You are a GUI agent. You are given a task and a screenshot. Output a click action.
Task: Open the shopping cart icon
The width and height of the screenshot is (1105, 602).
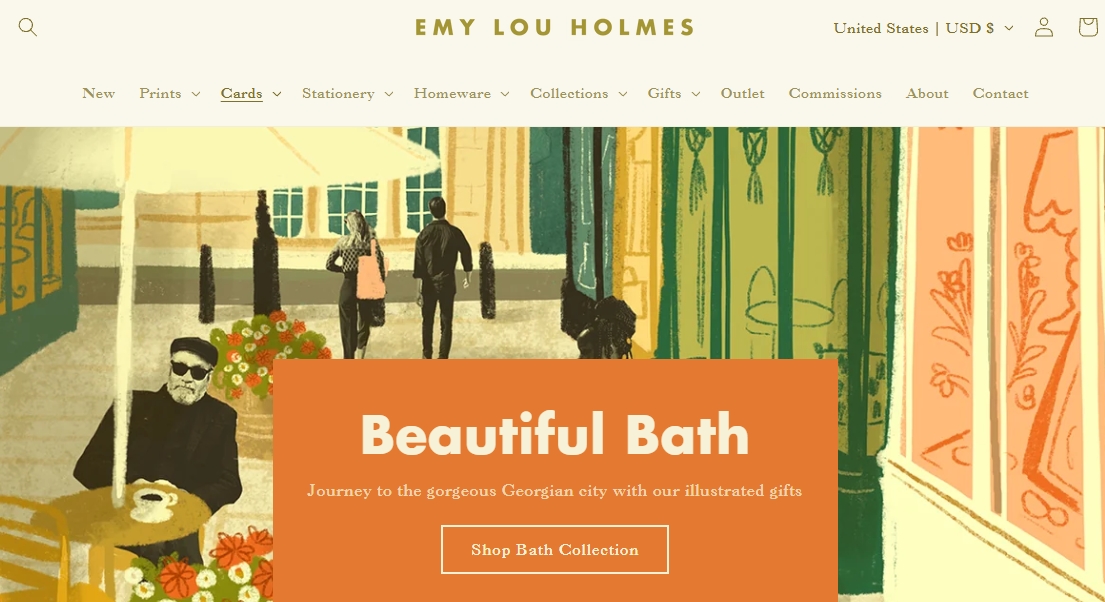[1088, 27]
